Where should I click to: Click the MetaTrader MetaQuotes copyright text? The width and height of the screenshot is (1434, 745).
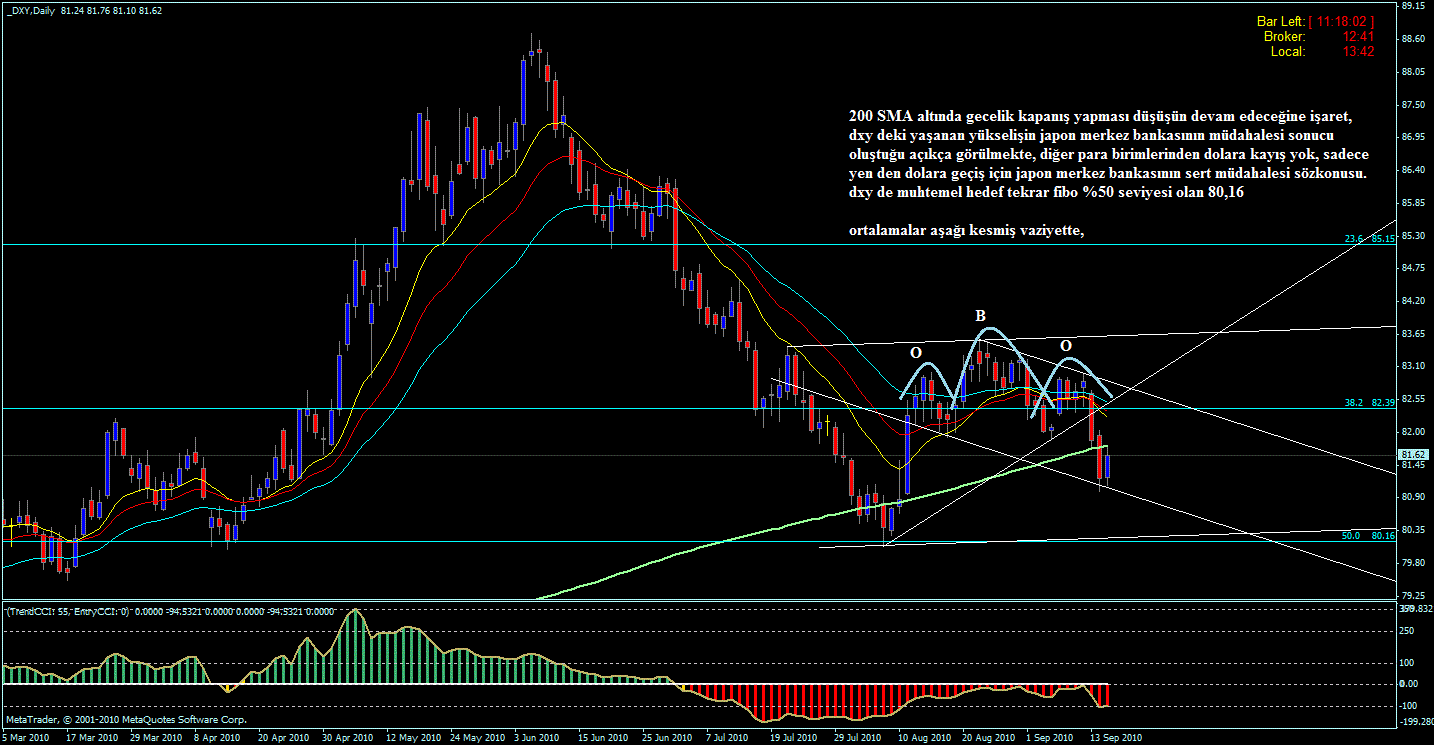[x=126, y=719]
